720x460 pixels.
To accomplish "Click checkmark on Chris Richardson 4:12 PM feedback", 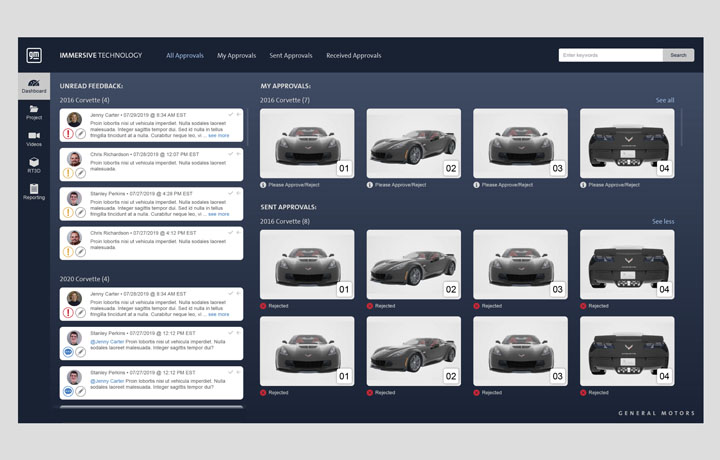I will pos(231,232).
